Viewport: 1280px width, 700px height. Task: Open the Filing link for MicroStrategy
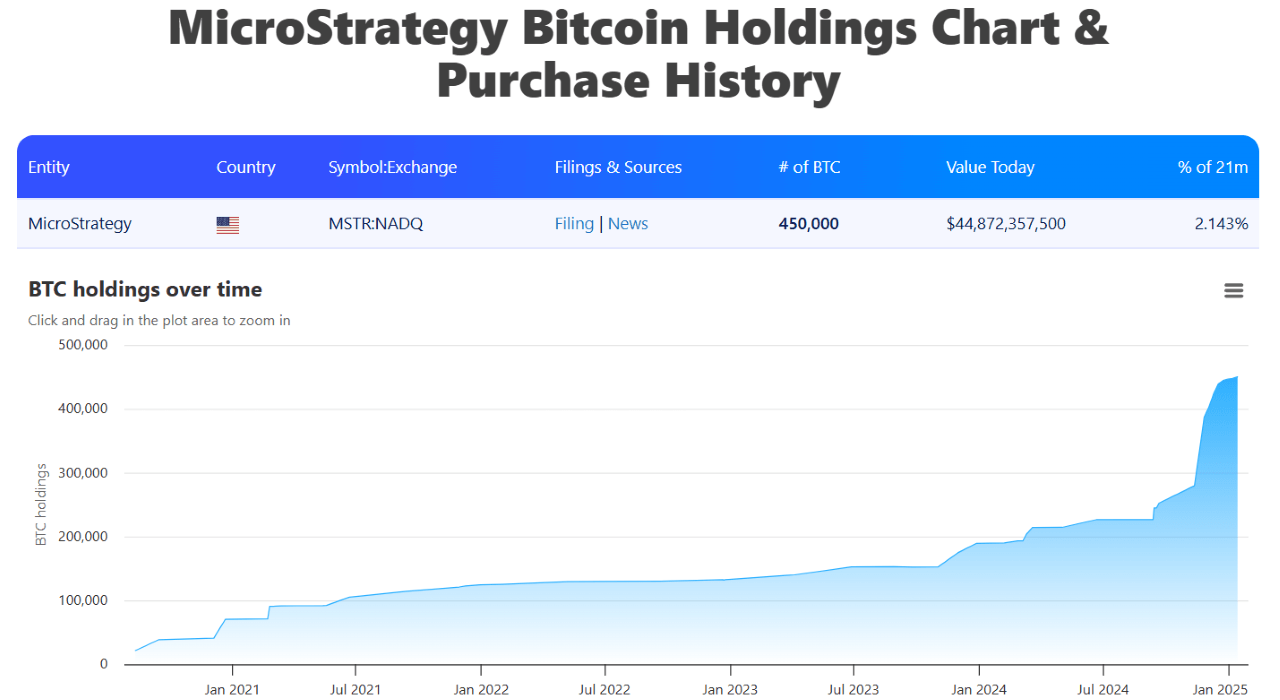573,224
